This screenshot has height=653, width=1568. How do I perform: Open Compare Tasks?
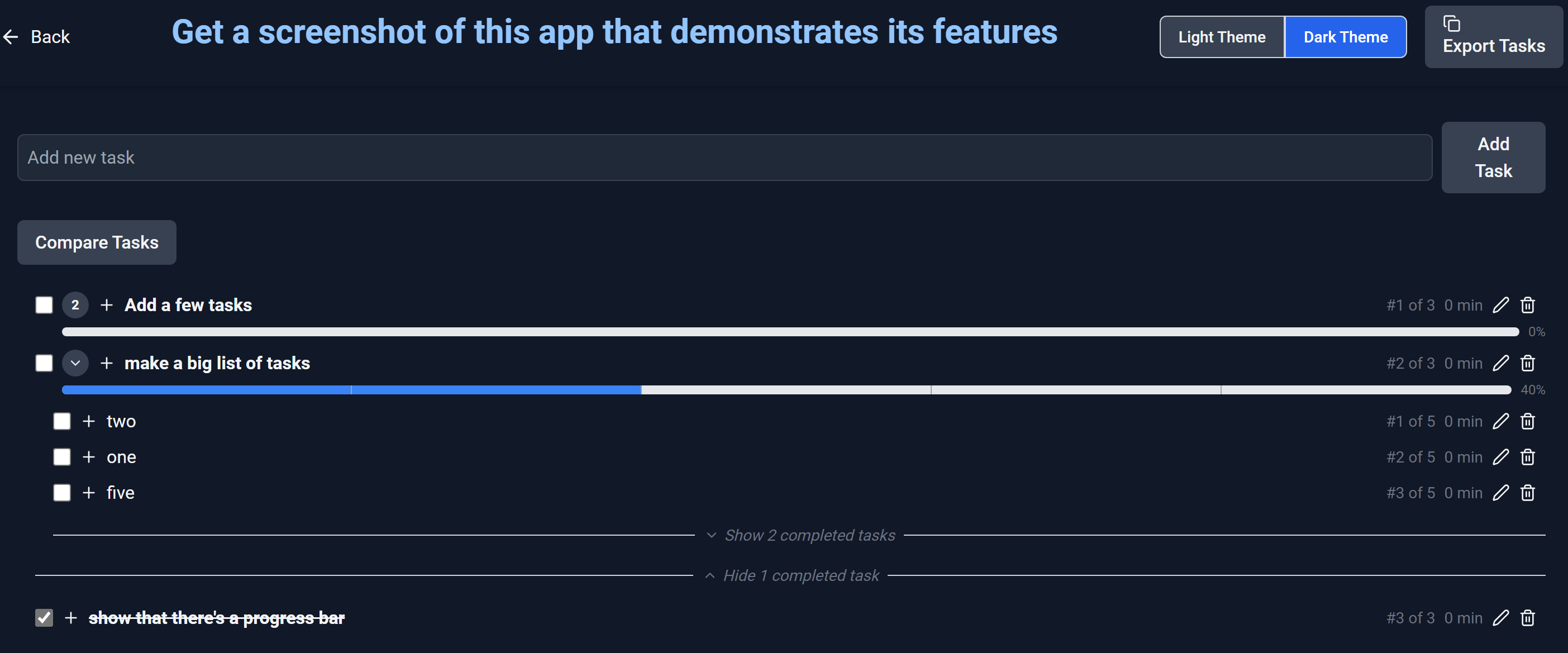[x=97, y=242]
